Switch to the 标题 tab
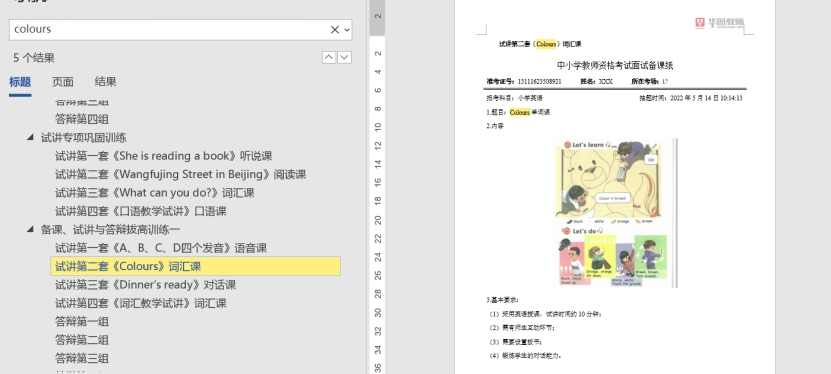Screen dimensions: 831x374 [20, 82]
